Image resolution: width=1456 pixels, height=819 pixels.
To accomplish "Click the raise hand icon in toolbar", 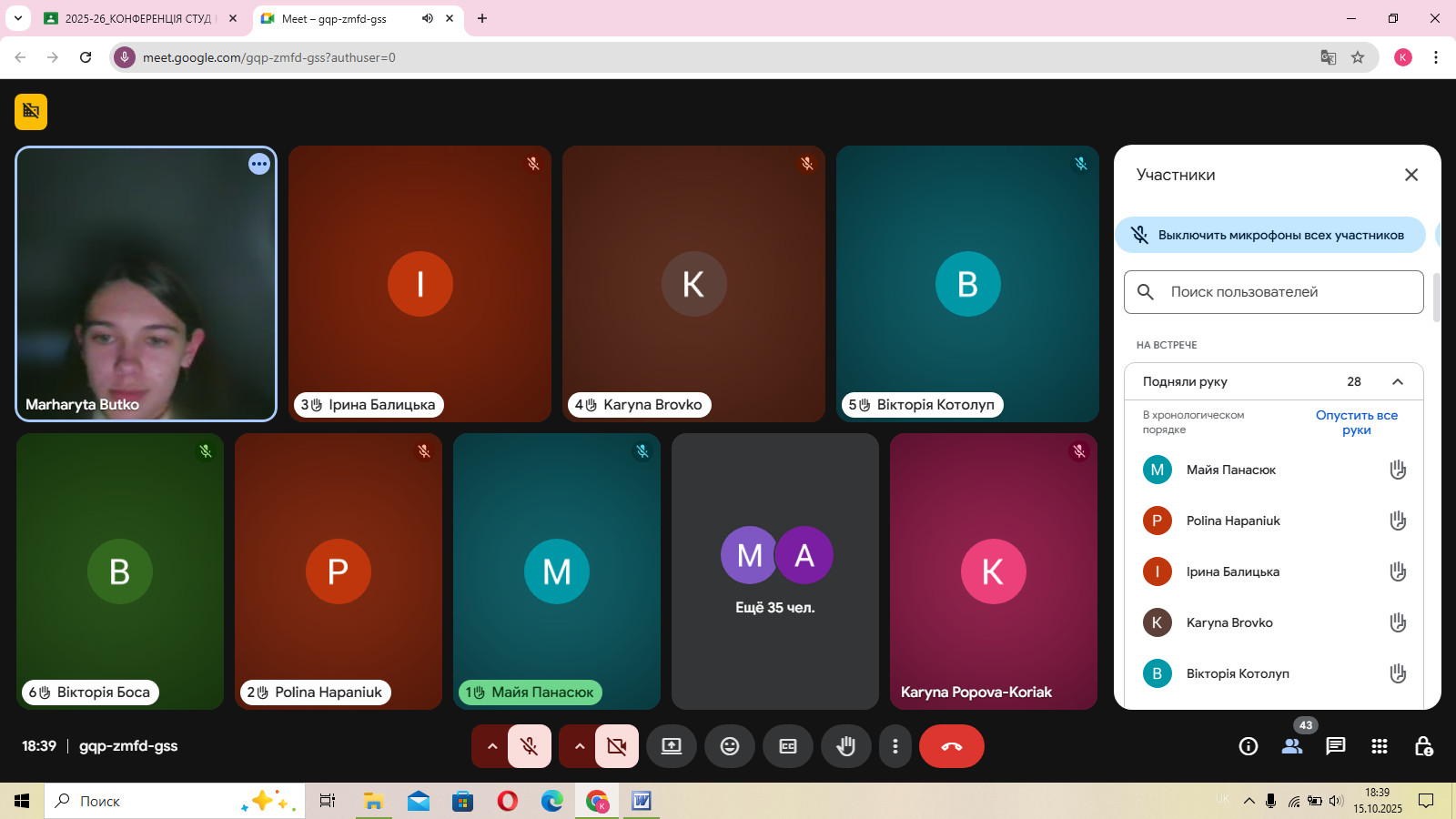I will (x=846, y=746).
